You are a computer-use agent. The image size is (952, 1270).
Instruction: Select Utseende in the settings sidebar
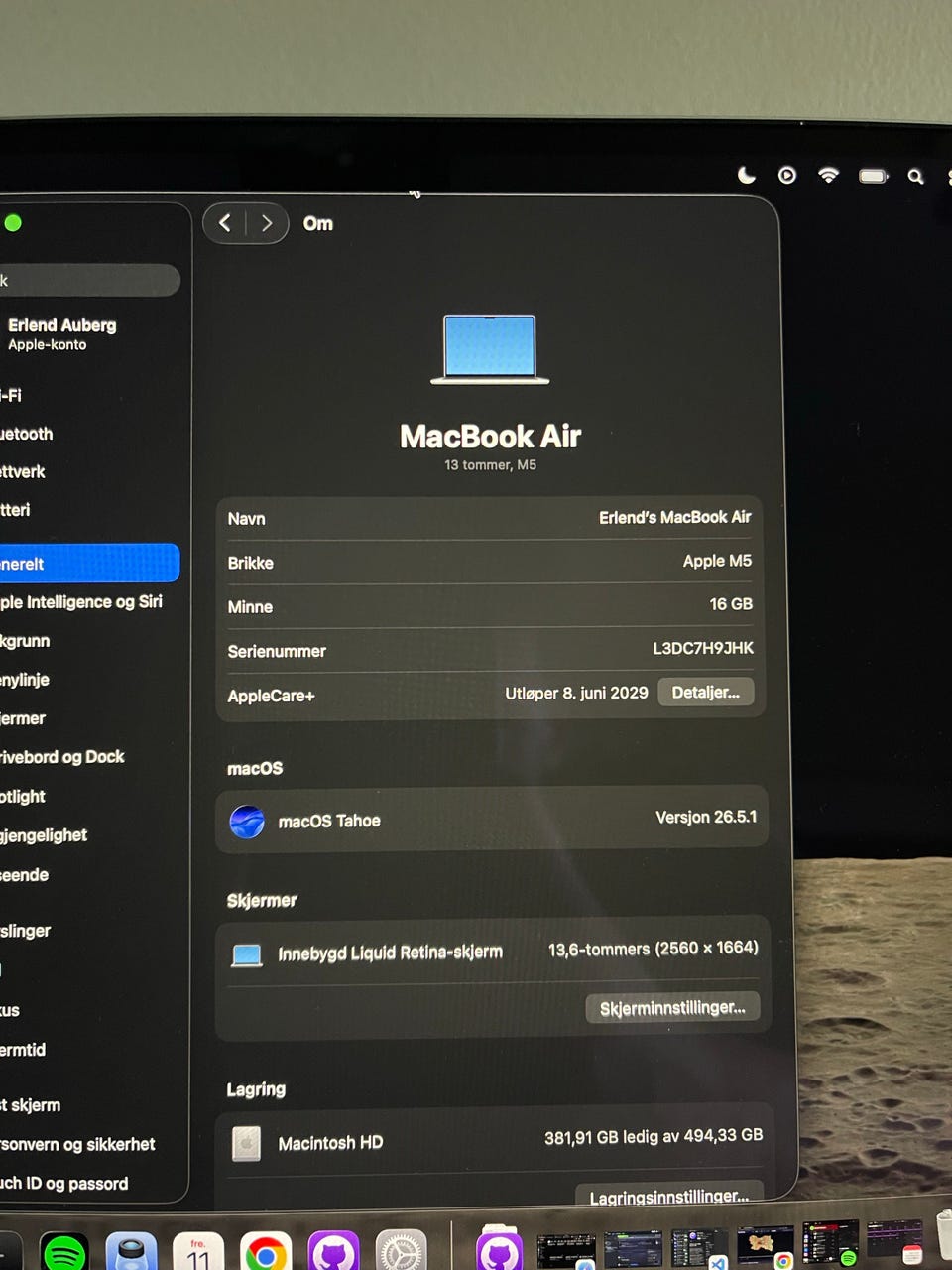tap(25, 875)
